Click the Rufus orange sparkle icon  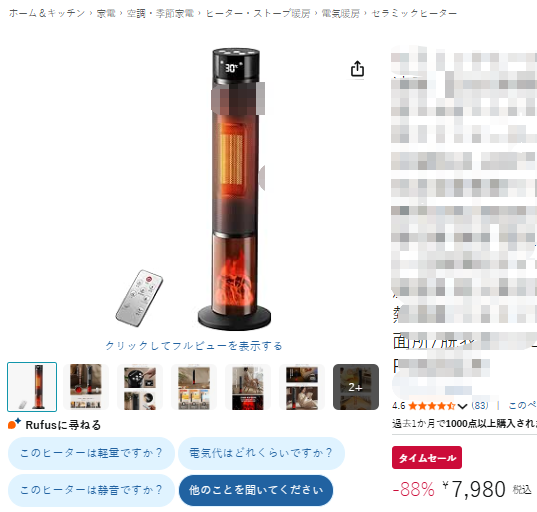14,424
